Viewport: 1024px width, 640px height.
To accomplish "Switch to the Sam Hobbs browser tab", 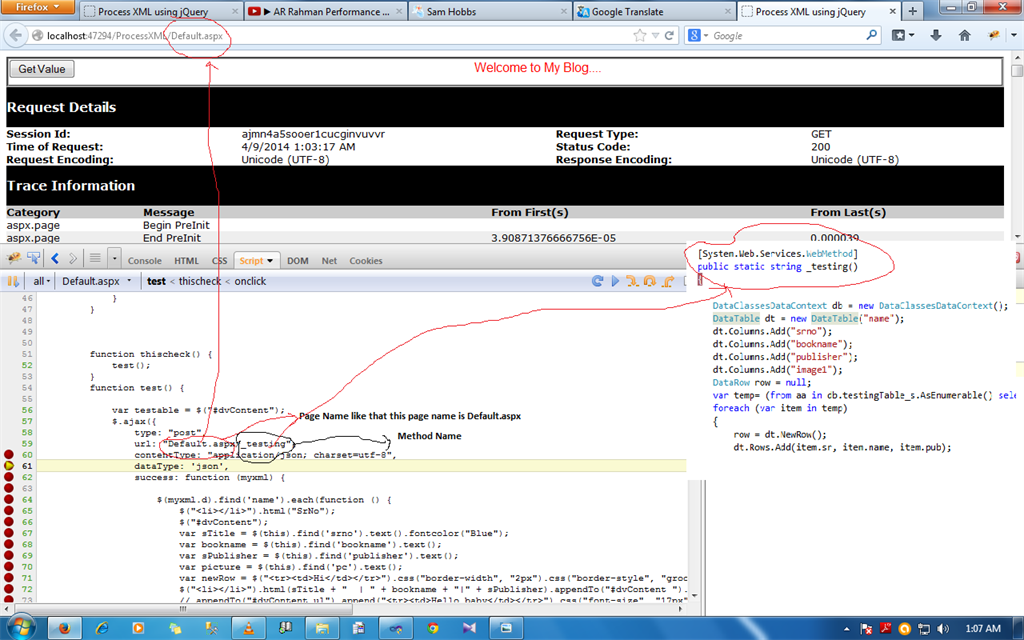I will (490, 11).
